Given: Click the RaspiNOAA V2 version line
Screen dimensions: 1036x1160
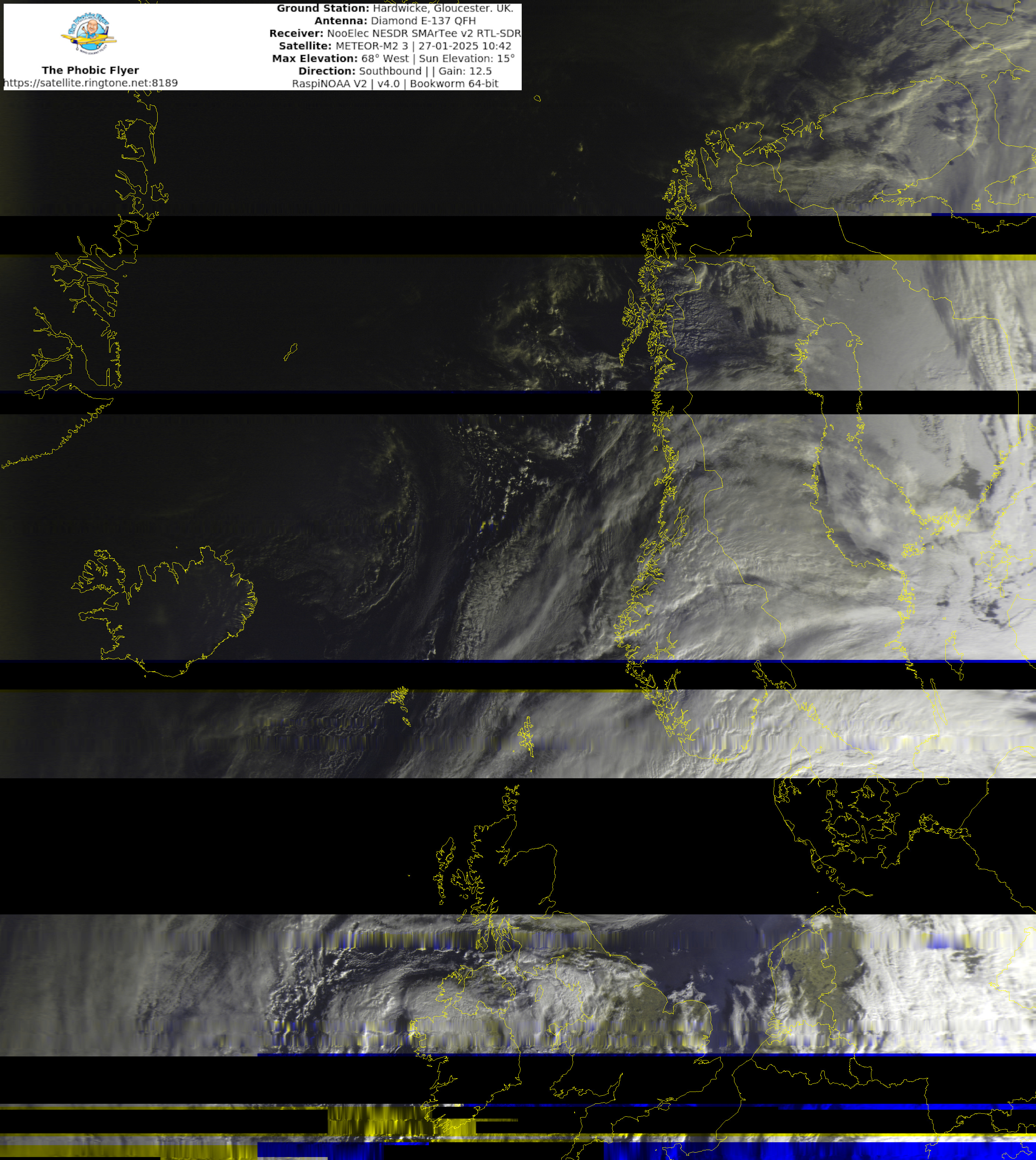Looking at the screenshot, I should [394, 84].
